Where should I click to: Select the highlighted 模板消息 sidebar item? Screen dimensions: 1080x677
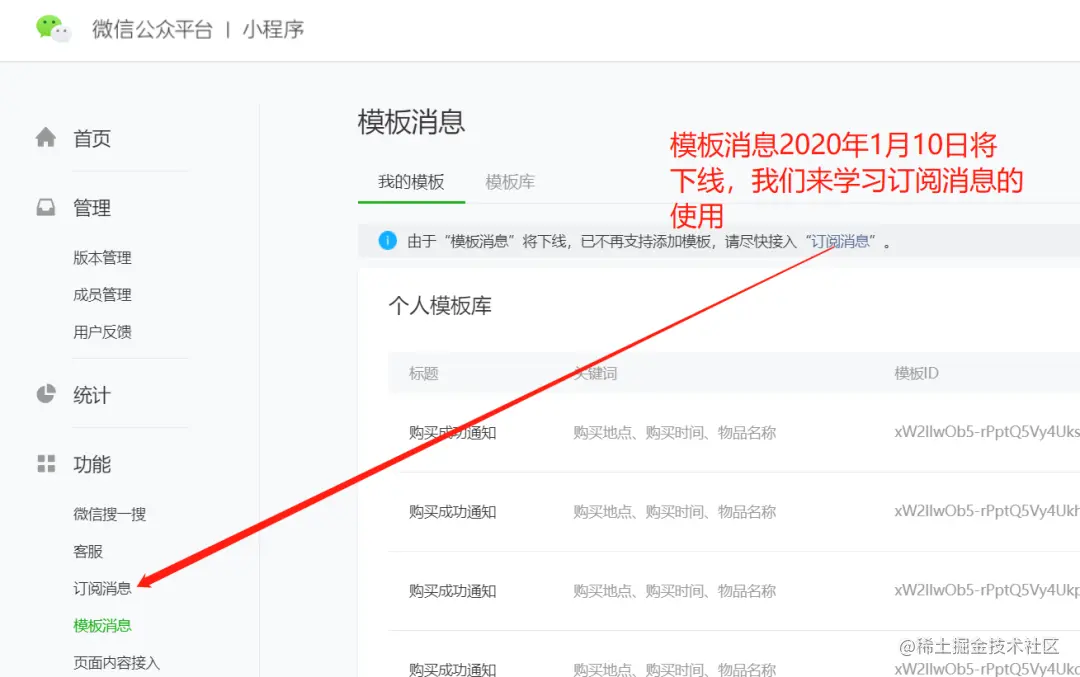[x=102, y=625]
